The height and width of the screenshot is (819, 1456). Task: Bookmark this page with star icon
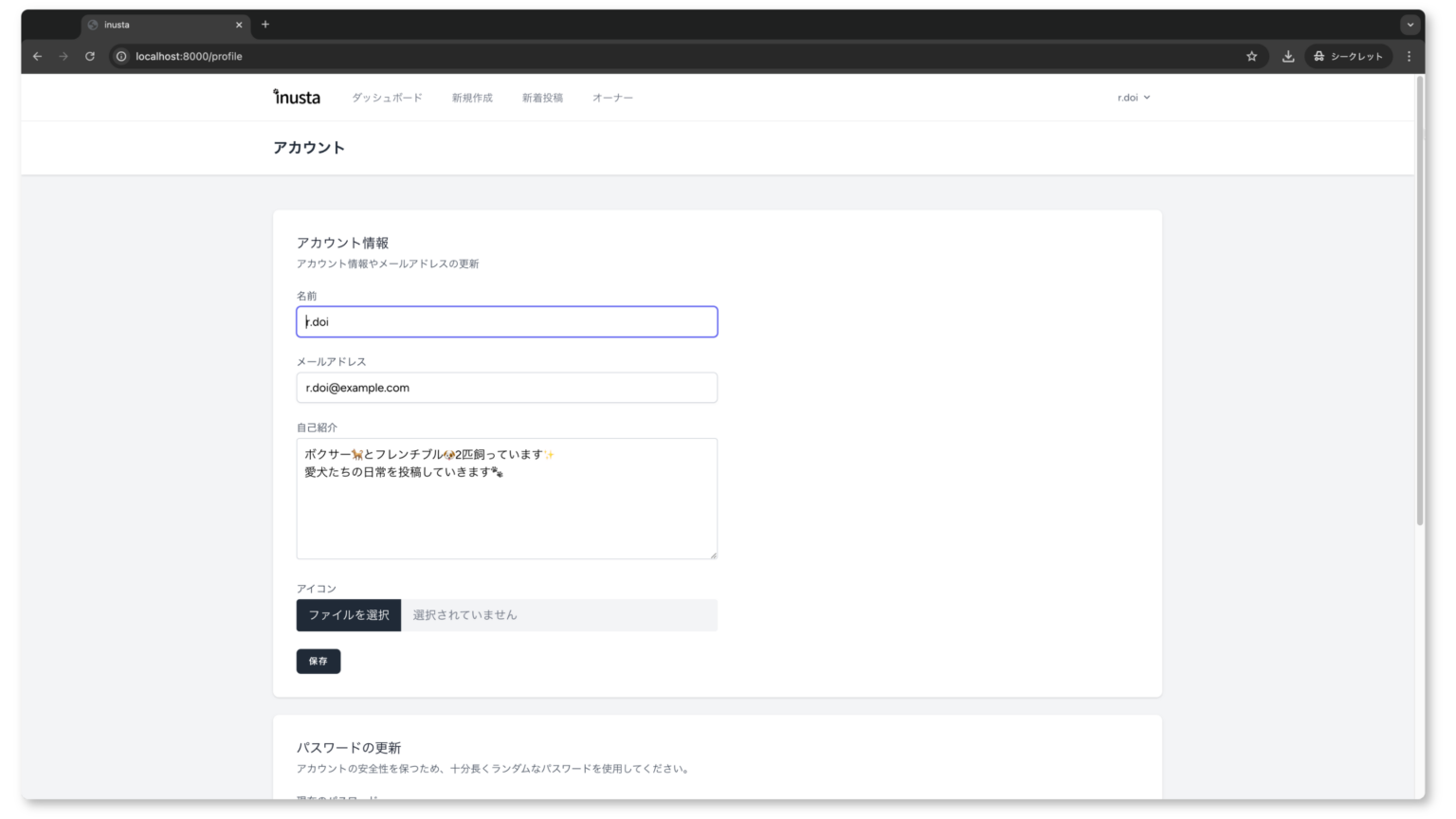tap(1251, 57)
